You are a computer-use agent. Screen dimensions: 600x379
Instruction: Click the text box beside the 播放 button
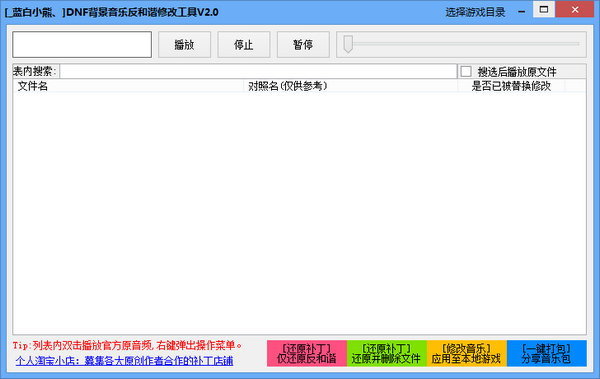[82, 45]
